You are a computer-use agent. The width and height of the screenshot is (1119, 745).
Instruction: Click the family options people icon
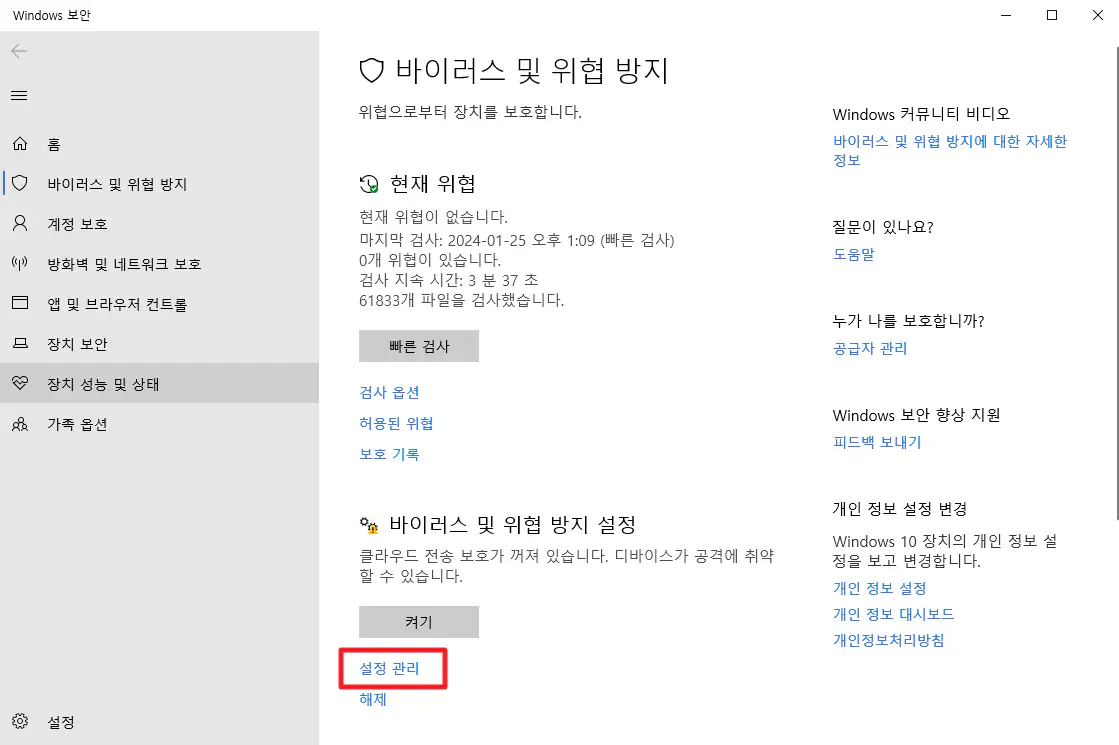click(20, 424)
